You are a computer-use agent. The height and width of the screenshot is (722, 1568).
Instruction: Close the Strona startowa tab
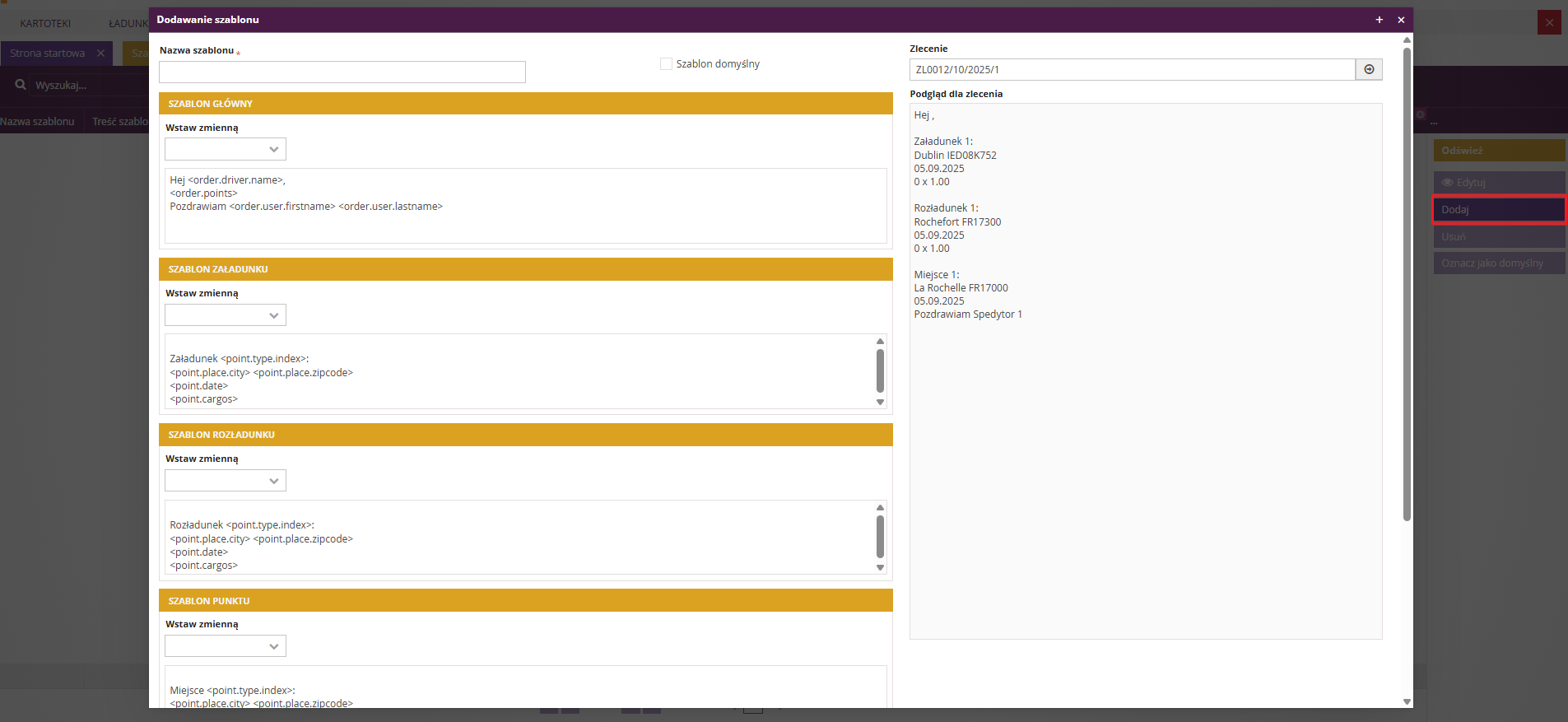(100, 53)
